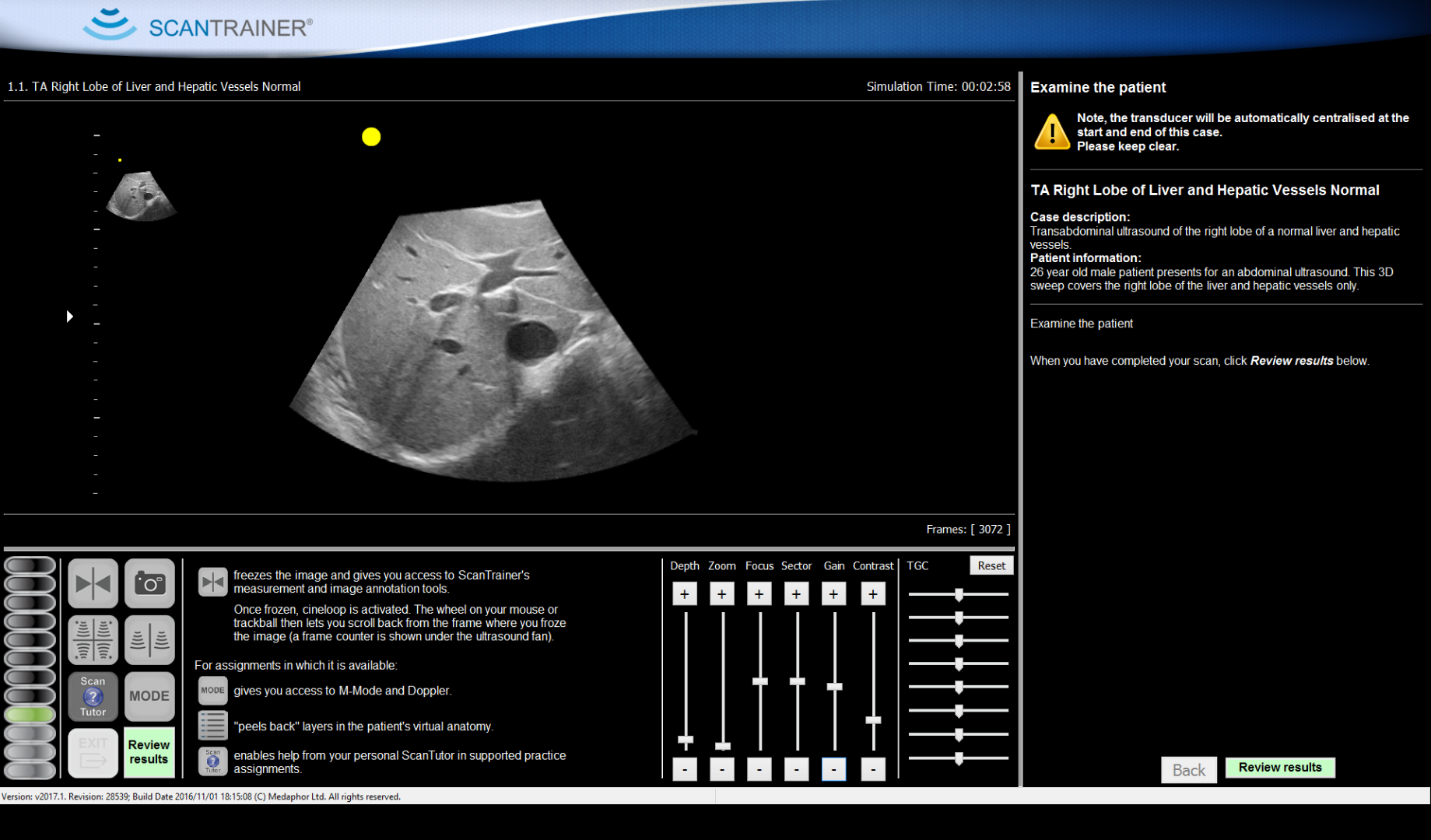Image resolution: width=1431 pixels, height=840 pixels.
Task: Toggle the topmost layer pill in left column
Action: [30, 565]
